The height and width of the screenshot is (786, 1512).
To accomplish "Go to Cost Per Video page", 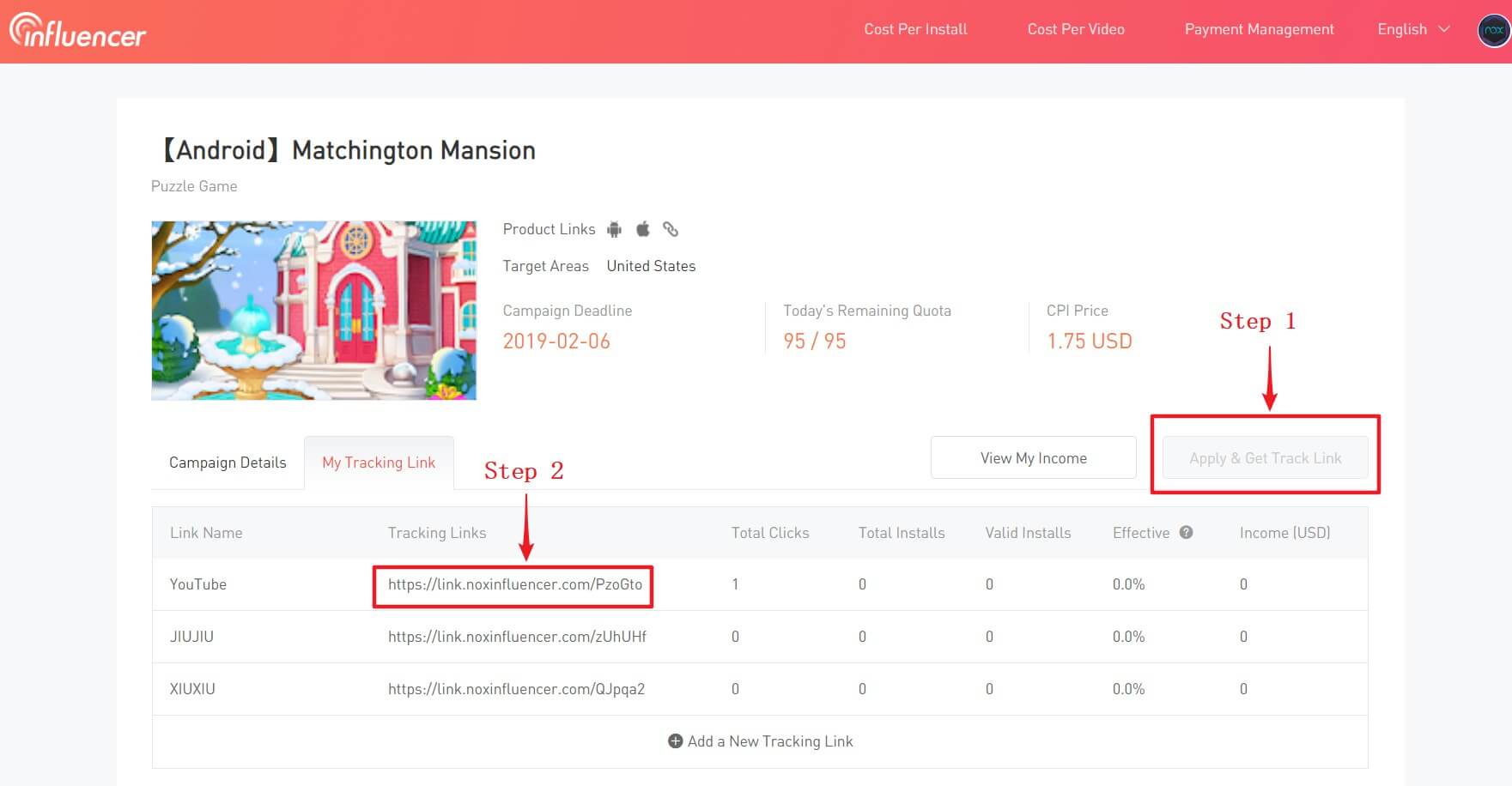I will pyautogui.click(x=1076, y=29).
